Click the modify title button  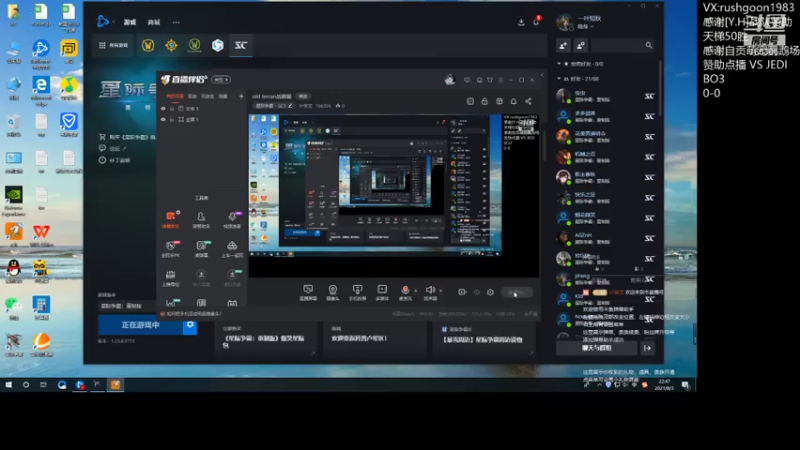(x=303, y=96)
